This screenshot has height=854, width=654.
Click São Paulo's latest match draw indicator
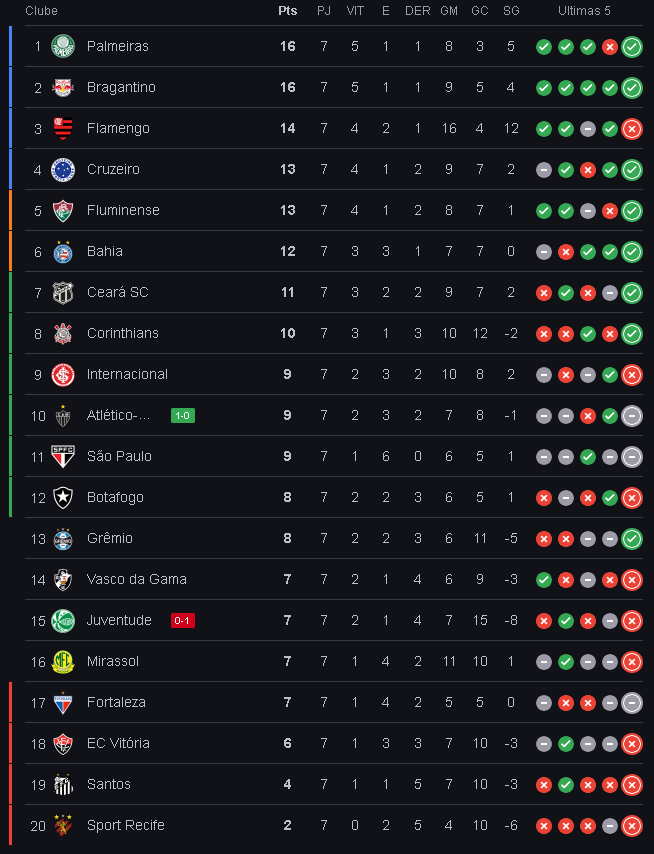(x=632, y=456)
